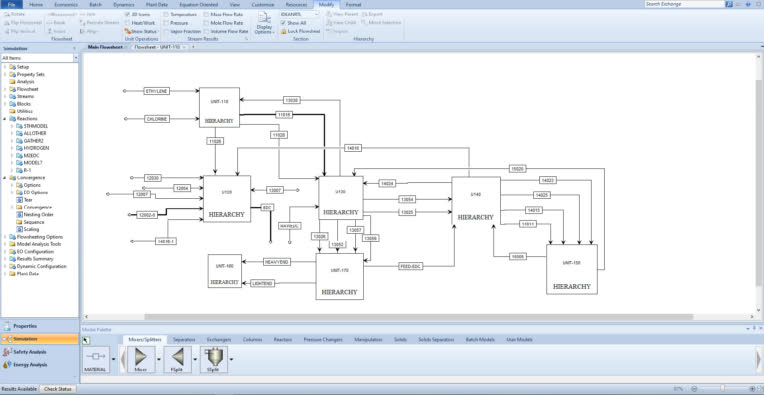
Task: Switch to the Separators palette tab
Action: tap(184, 339)
